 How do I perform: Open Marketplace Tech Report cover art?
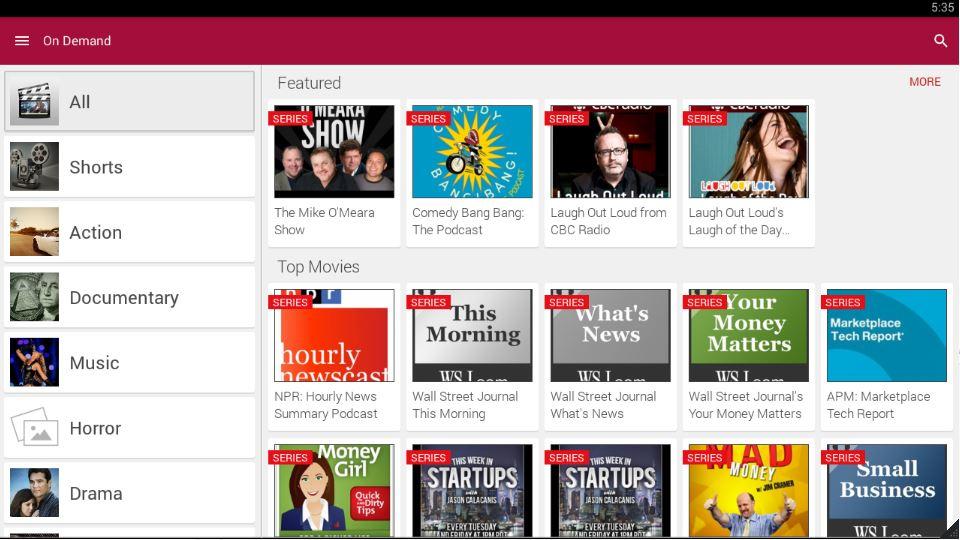pos(887,336)
